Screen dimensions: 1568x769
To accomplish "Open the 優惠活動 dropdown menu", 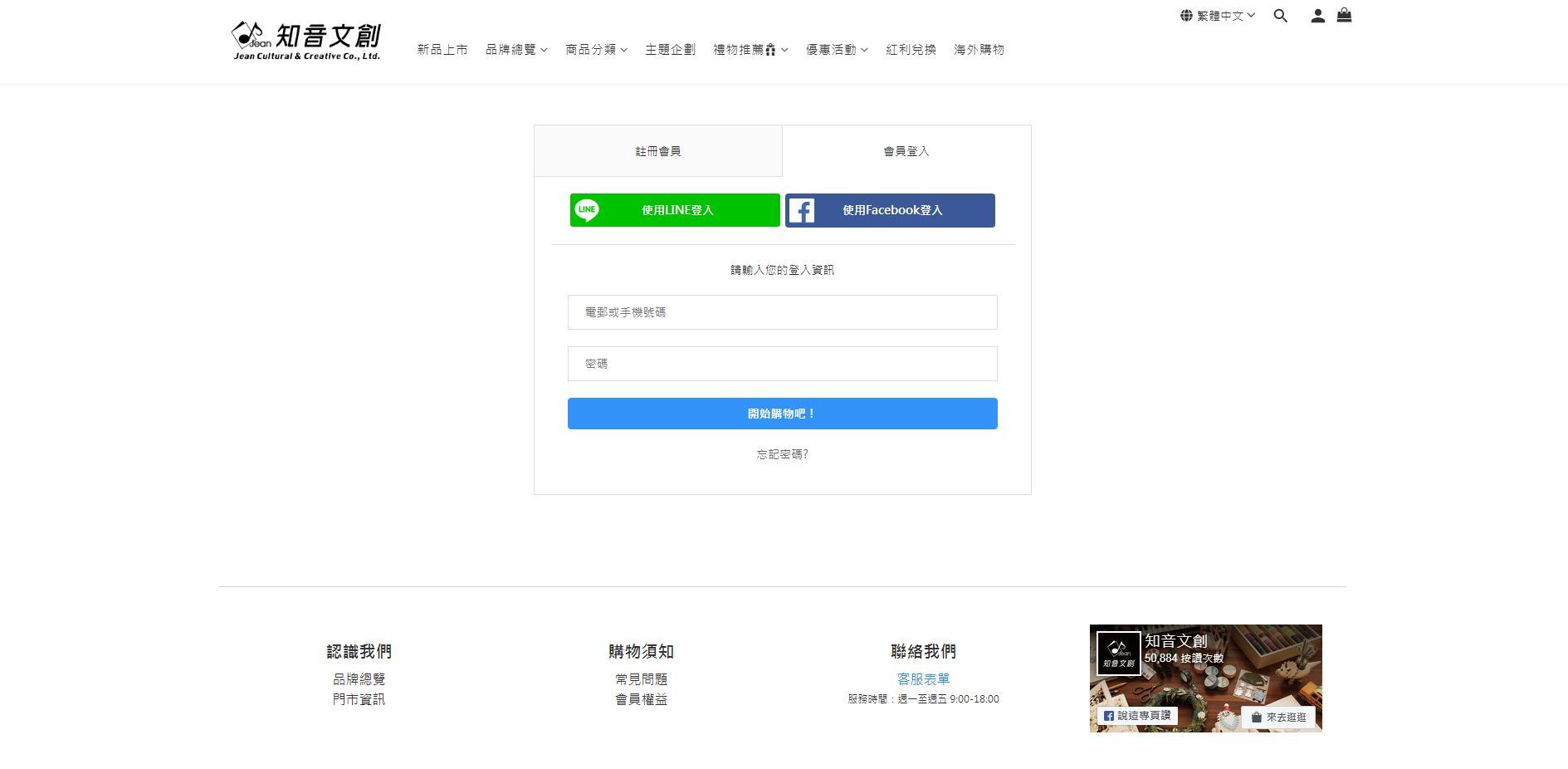I will (x=837, y=50).
